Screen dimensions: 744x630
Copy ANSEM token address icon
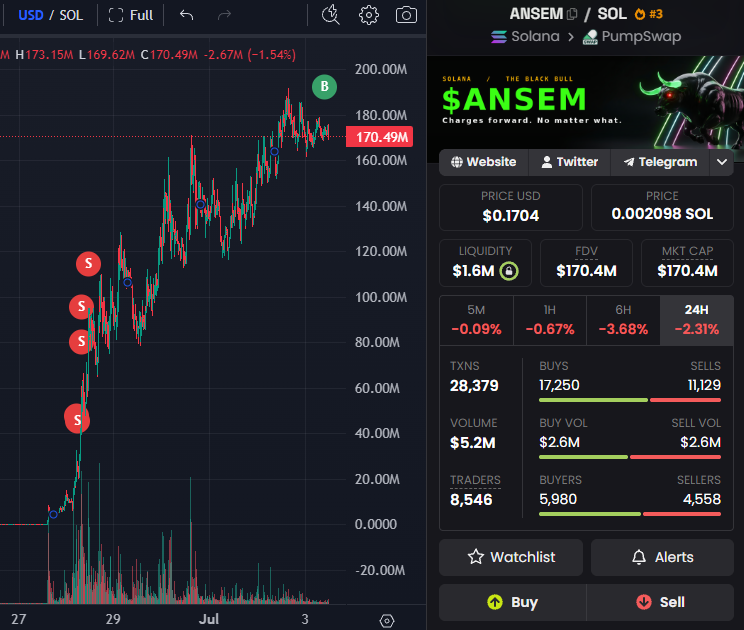pyautogui.click(x=572, y=14)
